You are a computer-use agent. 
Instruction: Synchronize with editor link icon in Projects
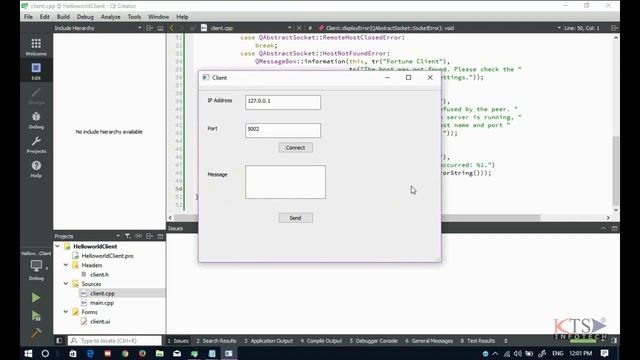[139, 236]
